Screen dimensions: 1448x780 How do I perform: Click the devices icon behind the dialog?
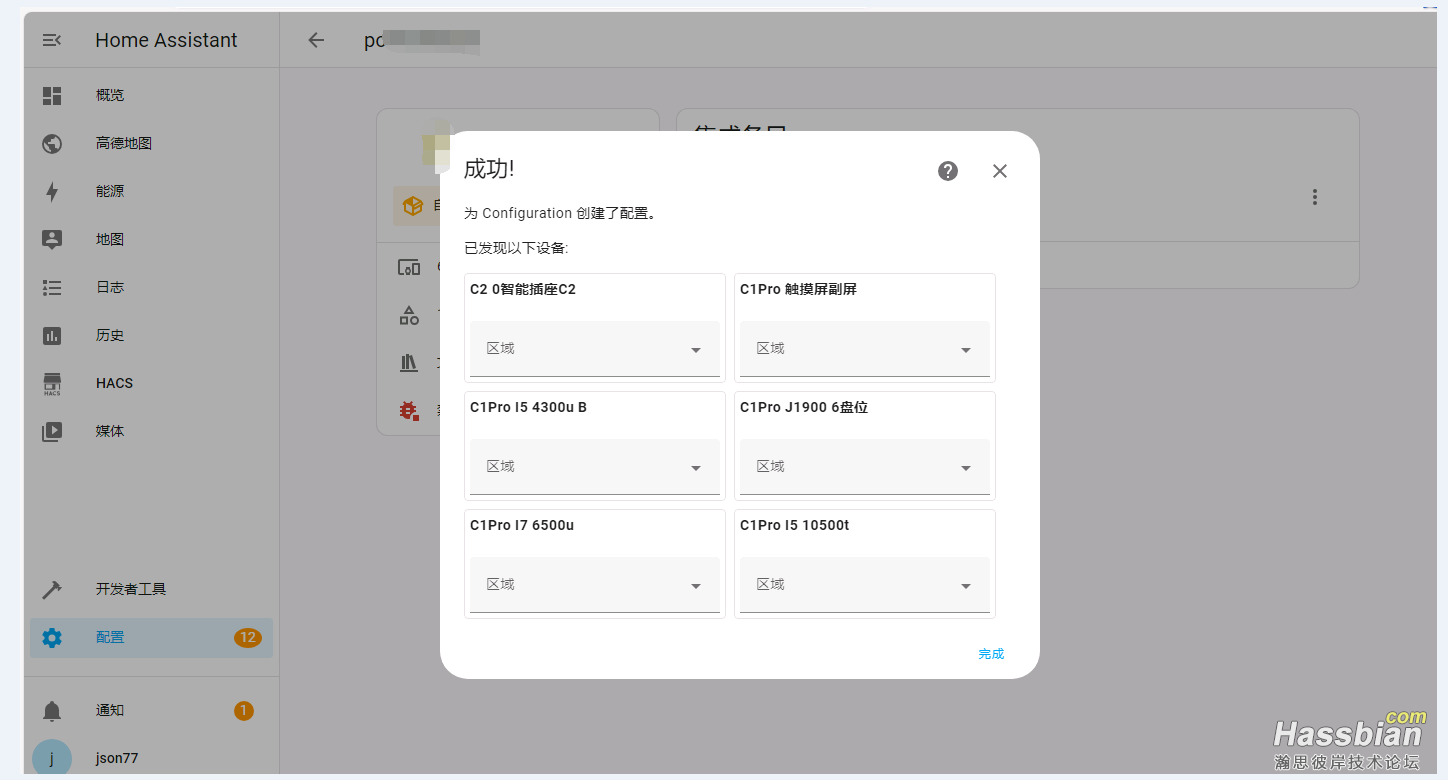coord(409,267)
